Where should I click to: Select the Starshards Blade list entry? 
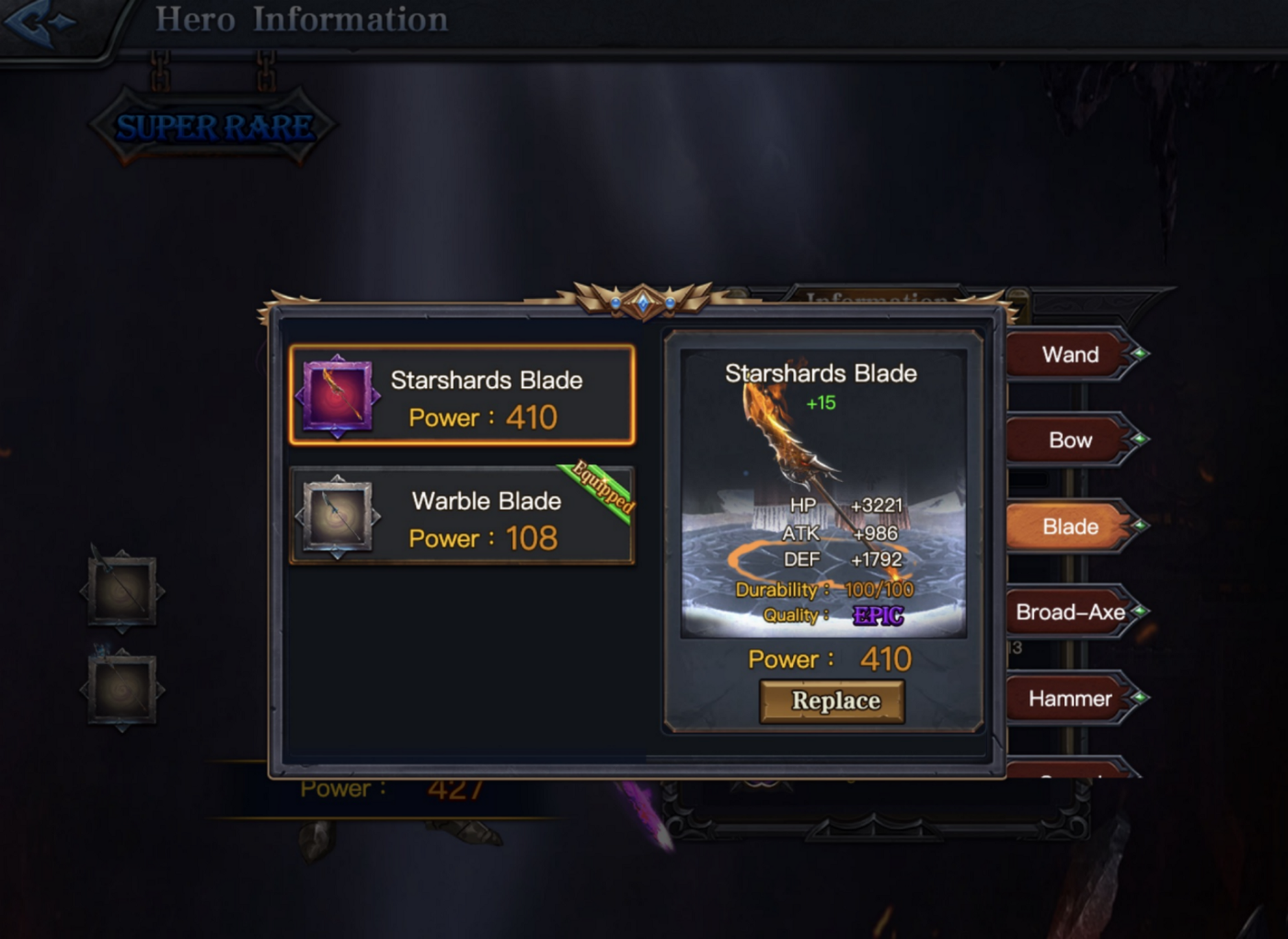coord(462,396)
